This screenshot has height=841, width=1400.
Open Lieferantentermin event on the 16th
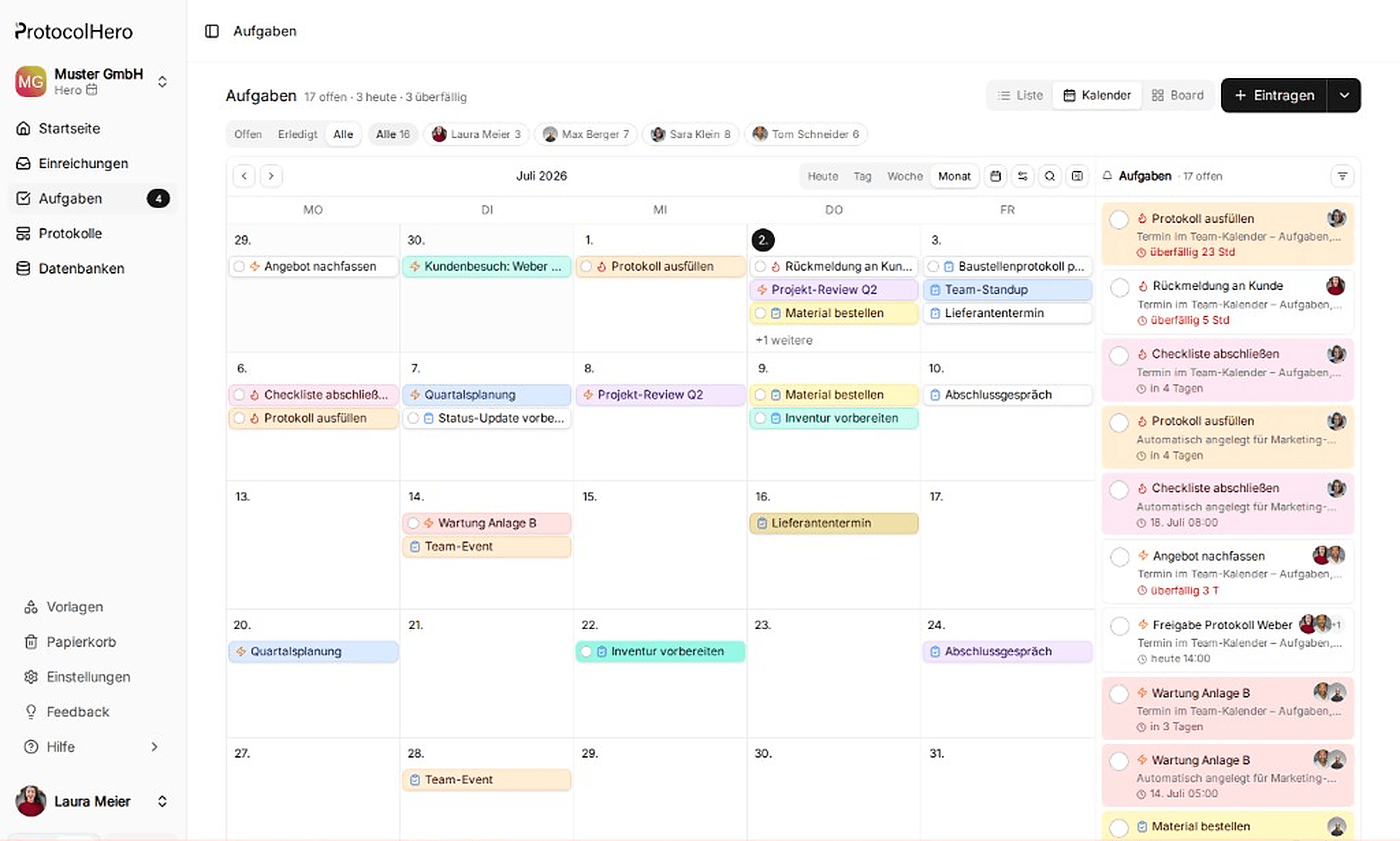[x=834, y=524]
